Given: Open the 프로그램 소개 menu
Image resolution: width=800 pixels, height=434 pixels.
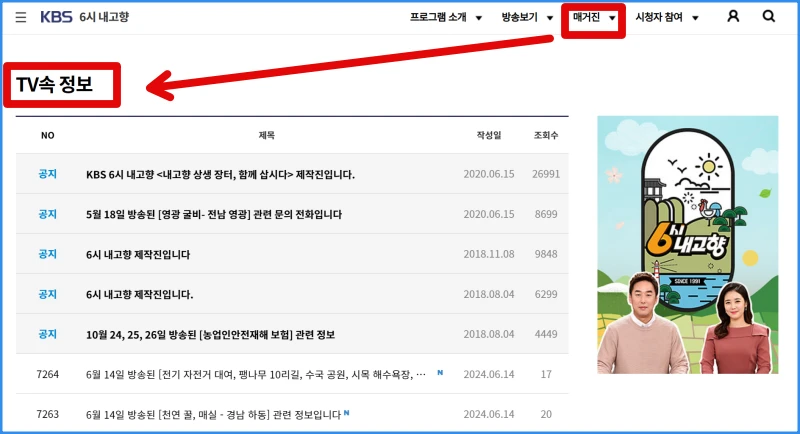Looking at the screenshot, I should click(x=438, y=17).
